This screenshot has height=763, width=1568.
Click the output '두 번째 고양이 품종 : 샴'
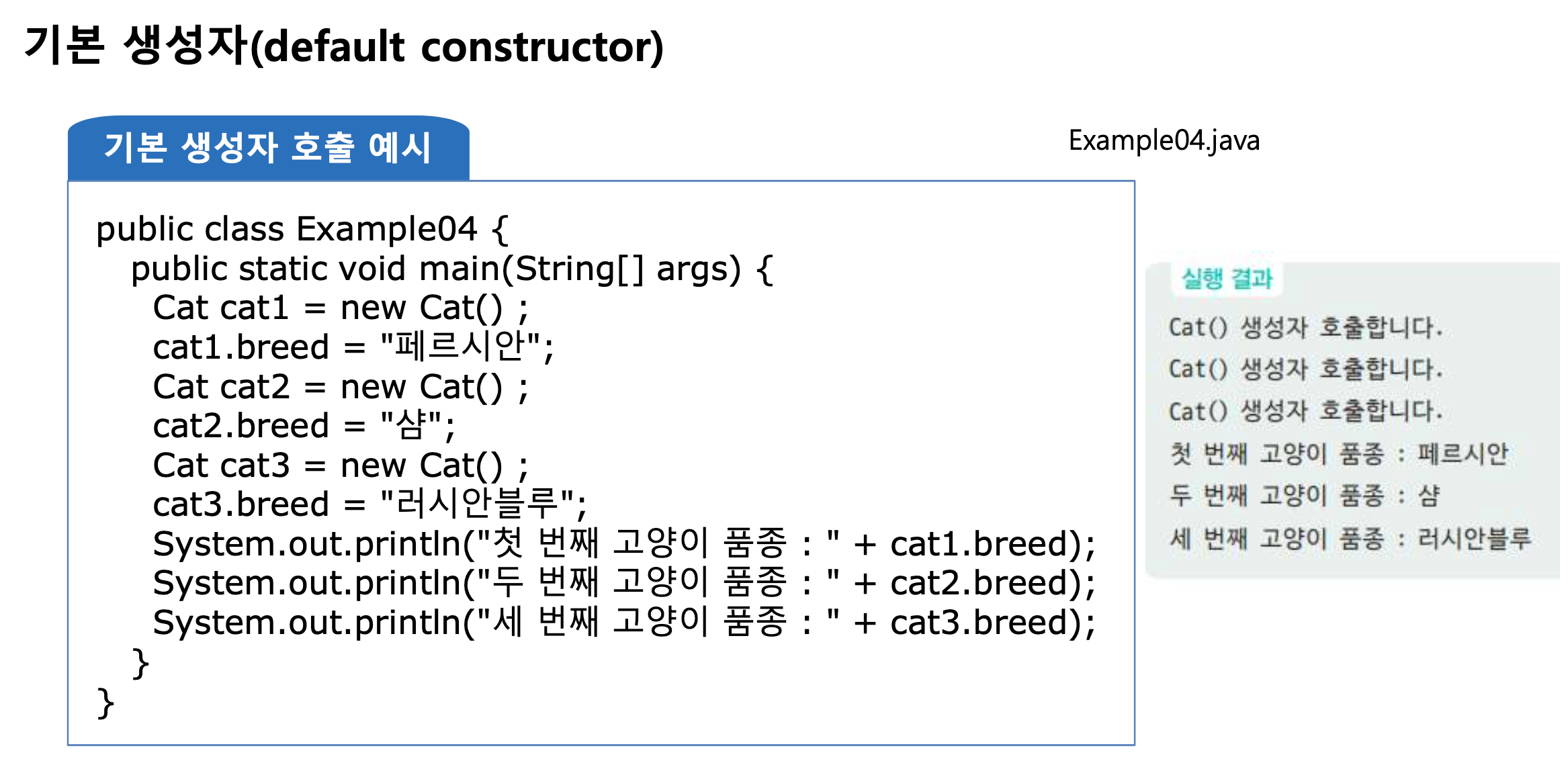tap(1303, 496)
